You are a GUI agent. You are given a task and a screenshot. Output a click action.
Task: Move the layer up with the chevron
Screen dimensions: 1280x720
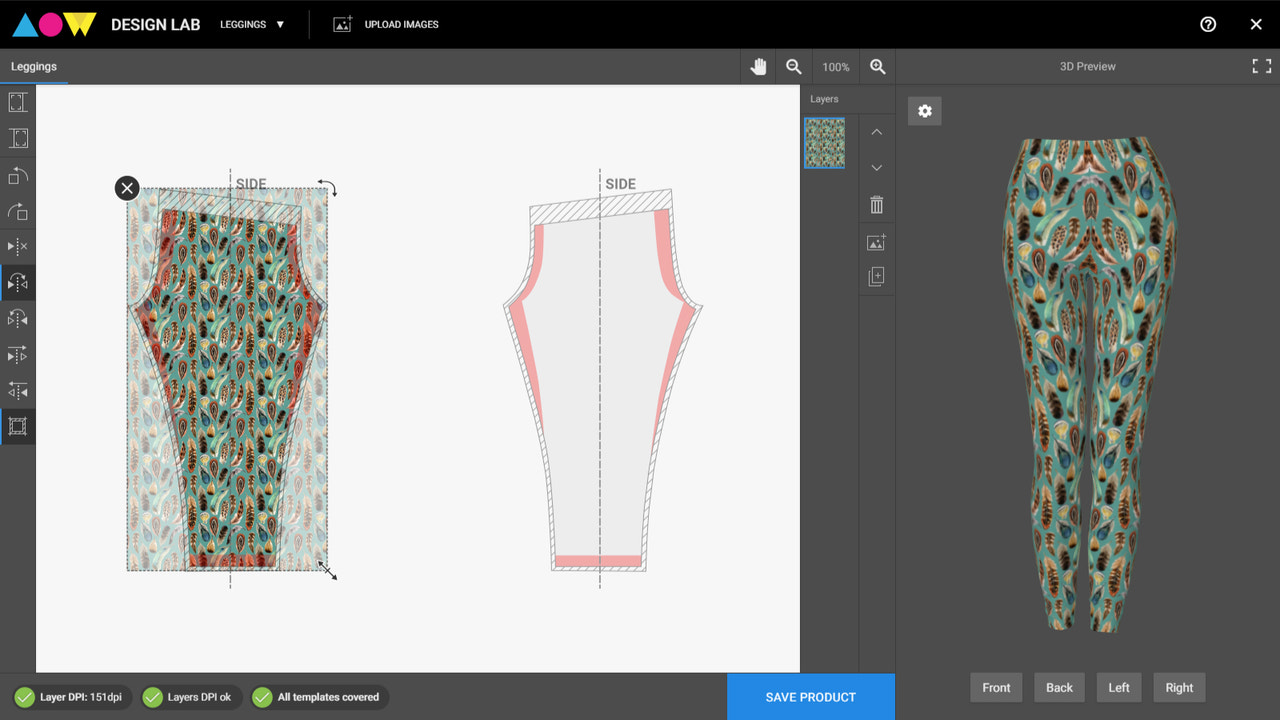tap(876, 130)
